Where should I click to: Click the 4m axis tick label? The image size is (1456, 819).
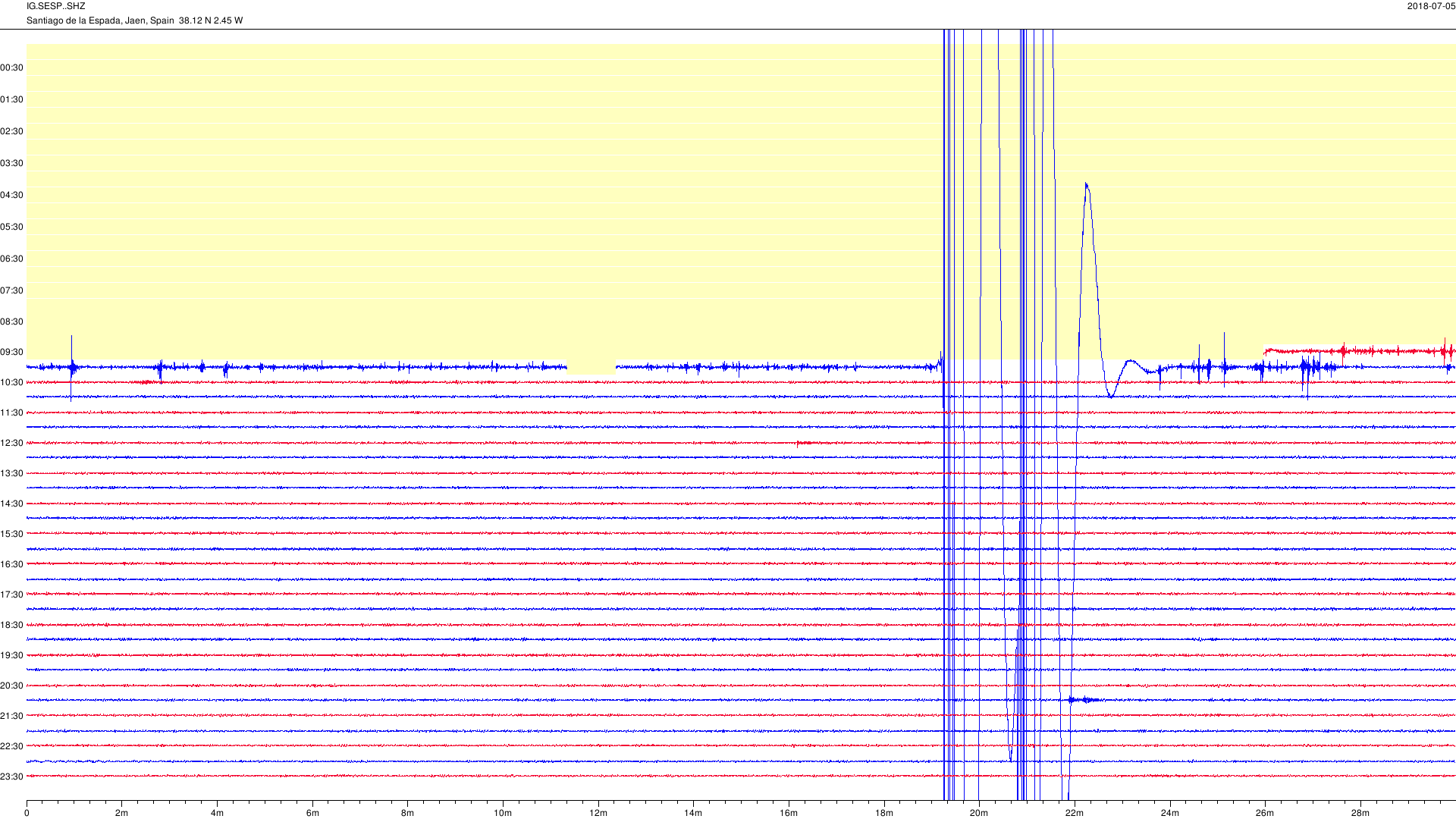click(x=217, y=813)
